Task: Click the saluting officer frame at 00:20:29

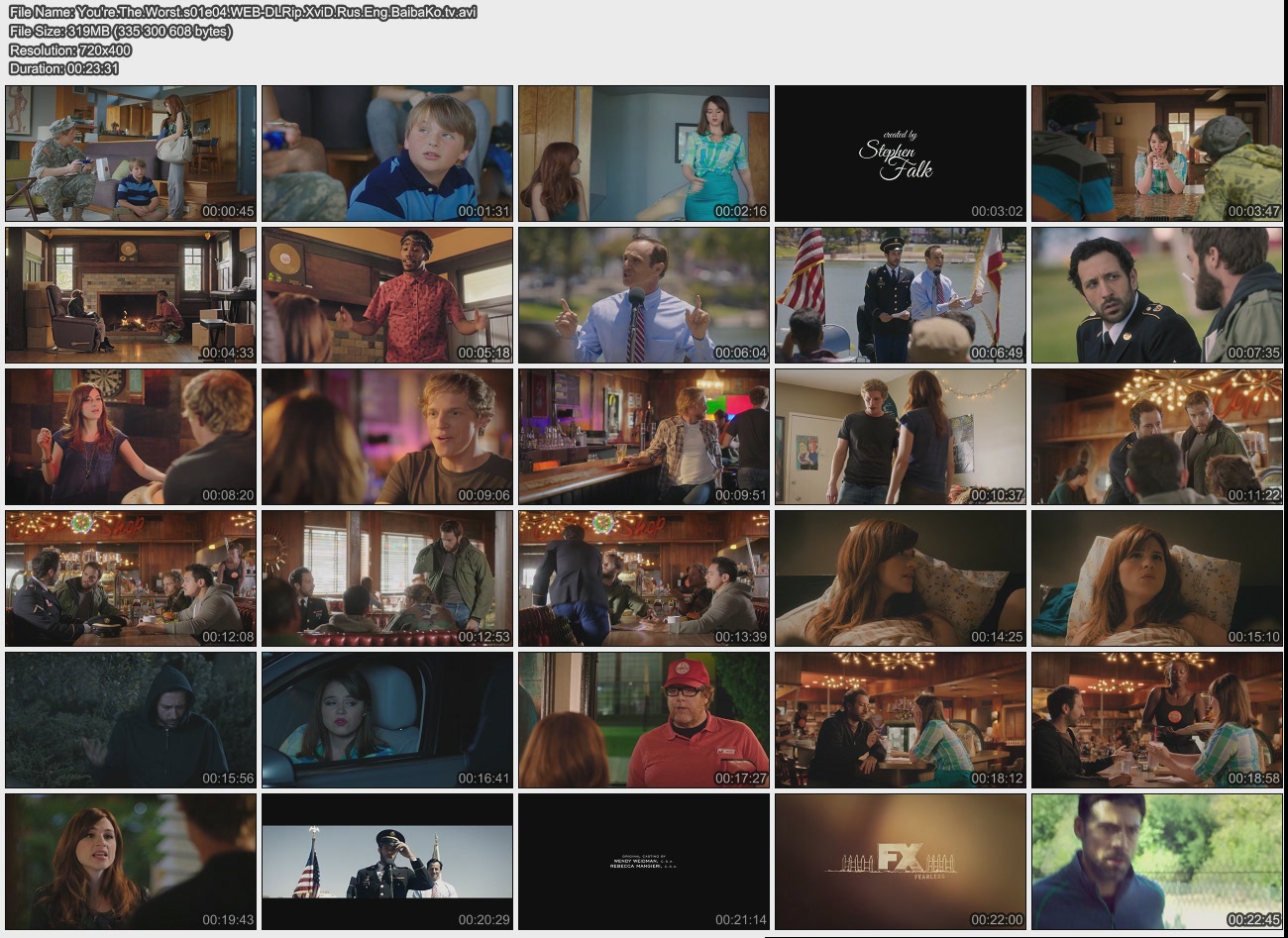Action: (x=387, y=862)
